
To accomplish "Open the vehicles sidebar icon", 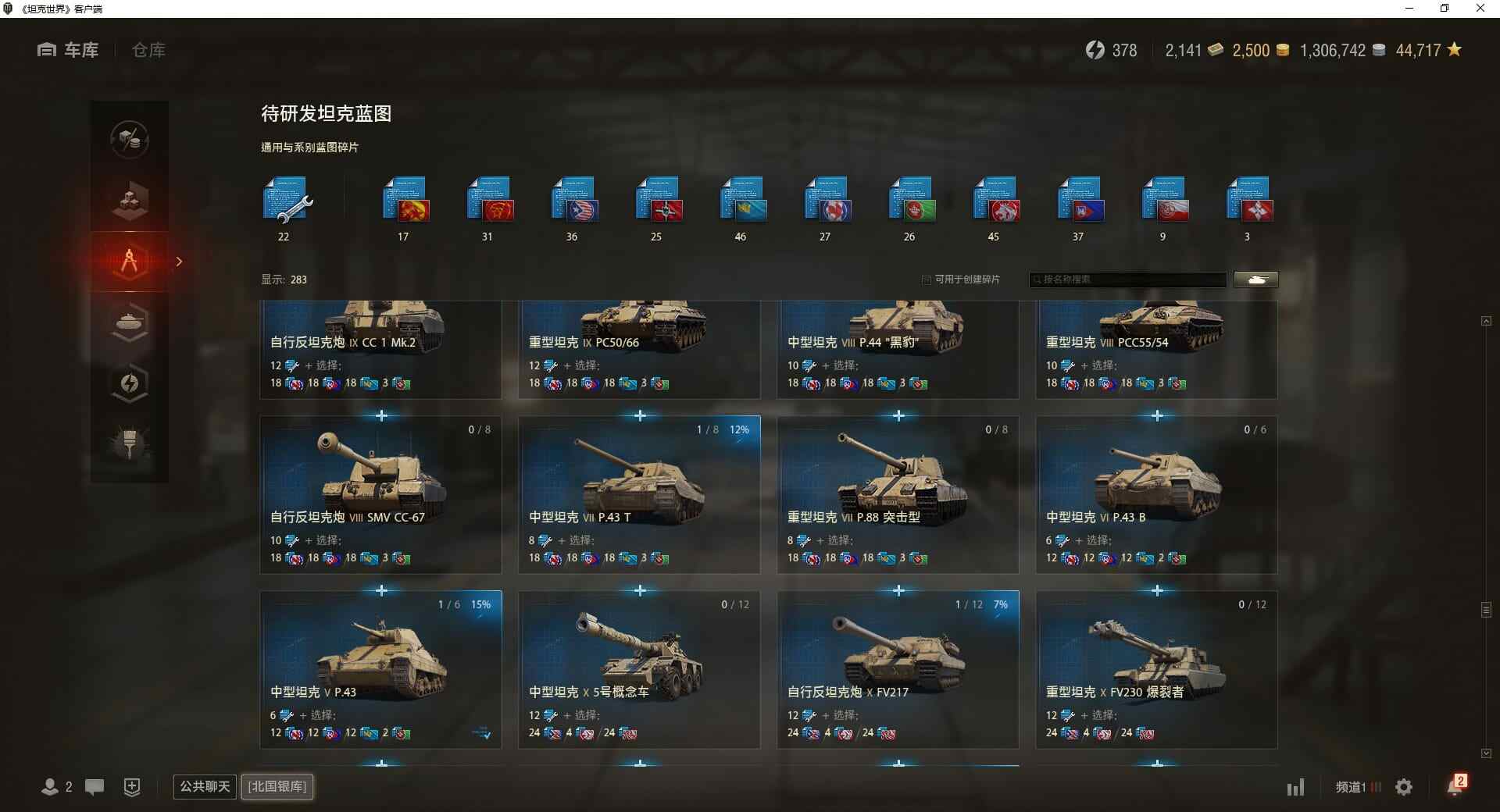I will [x=130, y=322].
